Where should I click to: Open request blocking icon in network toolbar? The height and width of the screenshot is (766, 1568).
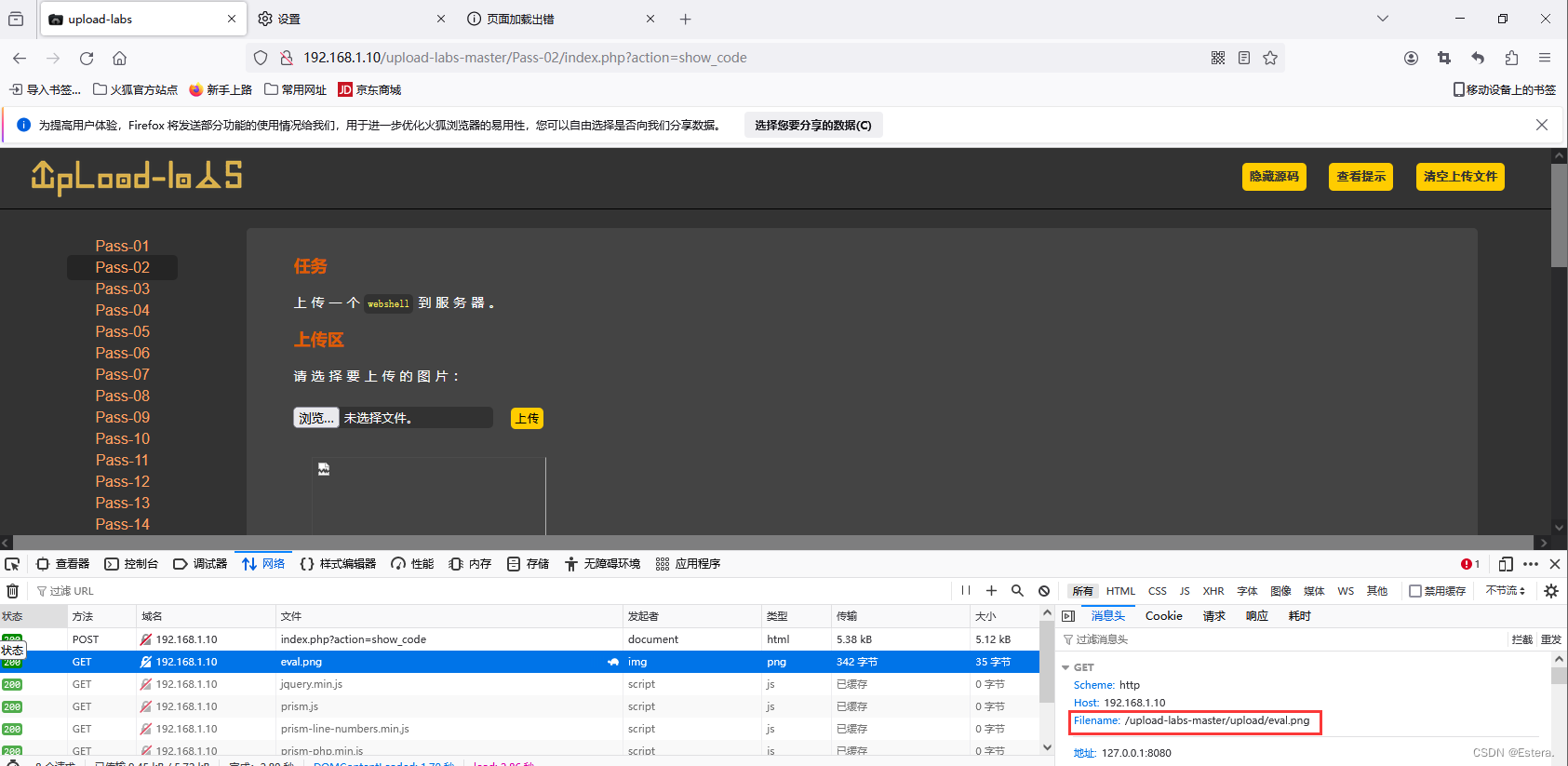pos(1044,591)
